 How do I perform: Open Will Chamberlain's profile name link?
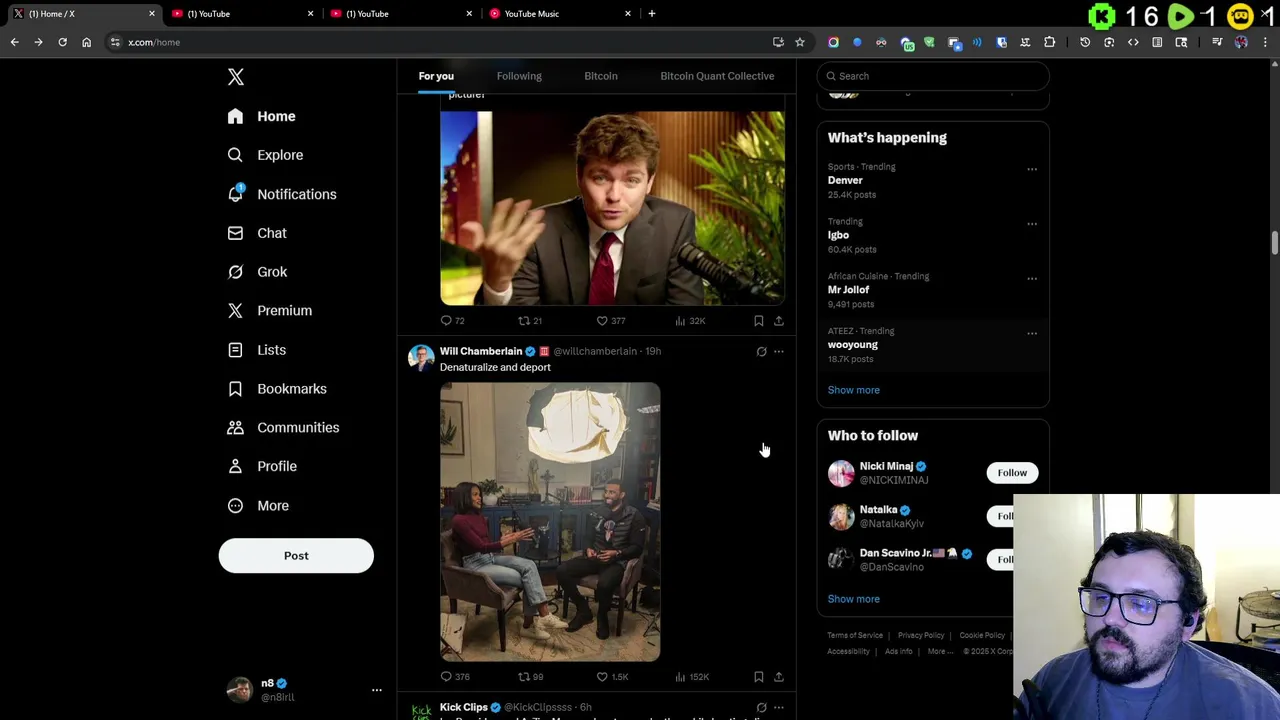481,351
